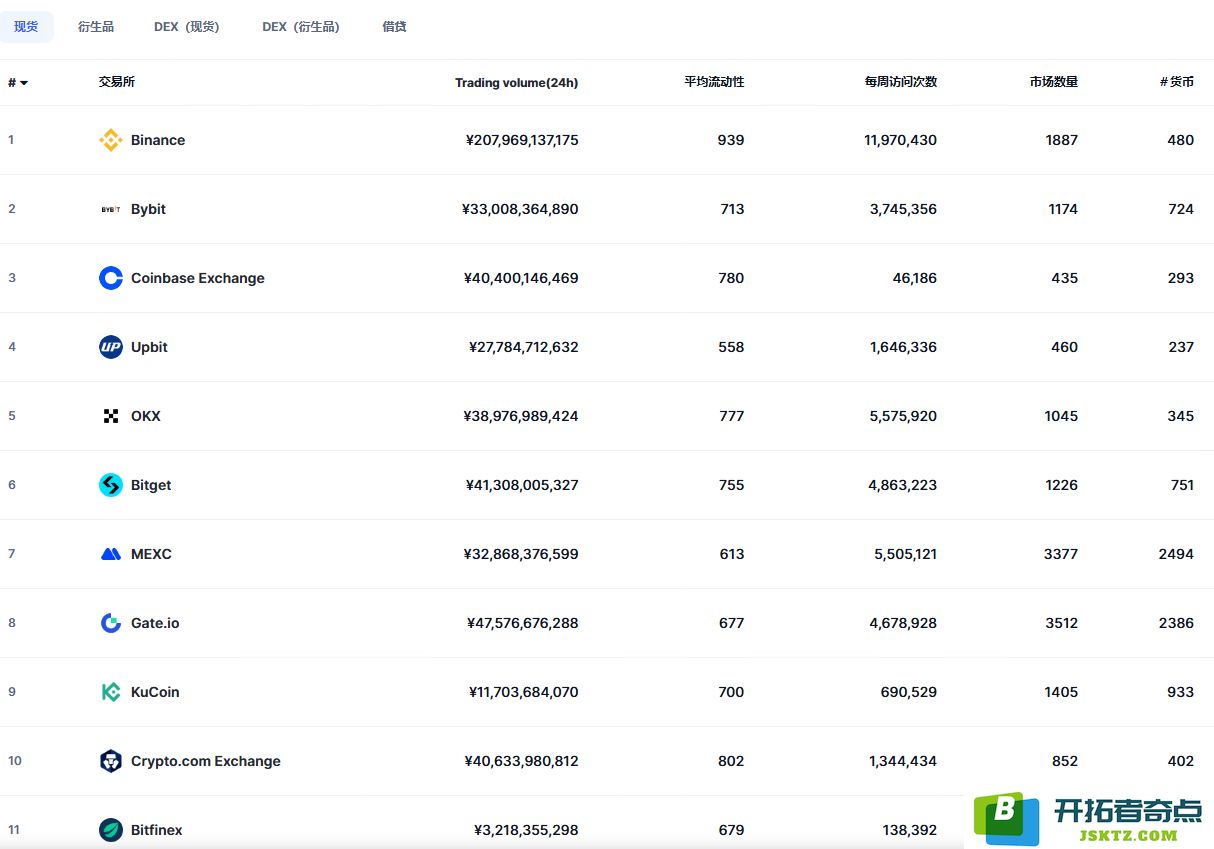Click Bitget volume ¥41,308,005,327
The height and width of the screenshot is (849, 1214).
(x=522, y=485)
